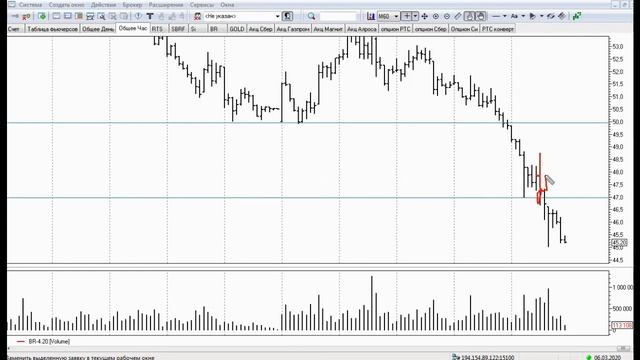
Task: Open the client code dropdown arrow
Action: coord(278,16)
